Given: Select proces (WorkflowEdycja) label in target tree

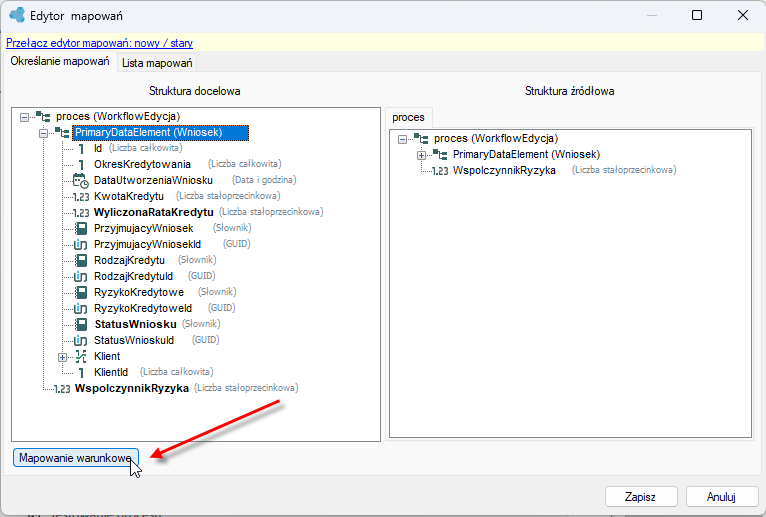Looking at the screenshot, I should (x=118, y=116).
